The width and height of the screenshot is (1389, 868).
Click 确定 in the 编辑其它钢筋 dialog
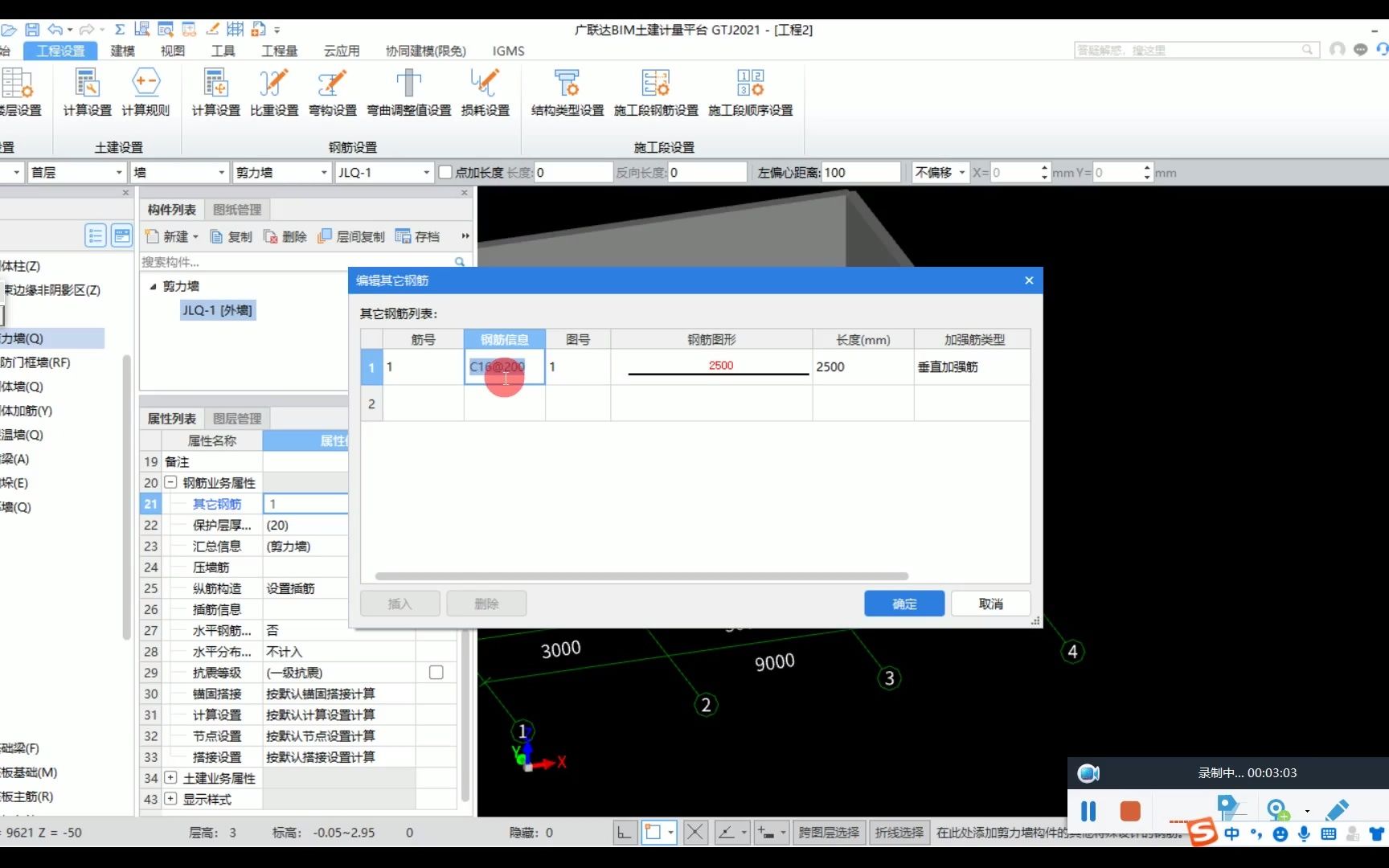pos(903,604)
